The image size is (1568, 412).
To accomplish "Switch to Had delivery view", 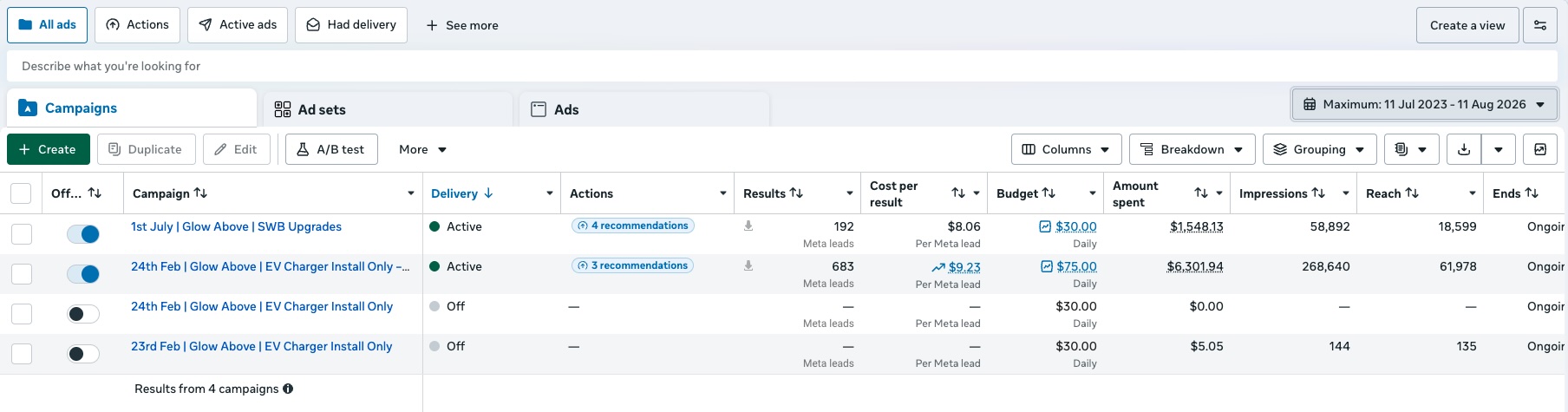I will click(x=351, y=25).
